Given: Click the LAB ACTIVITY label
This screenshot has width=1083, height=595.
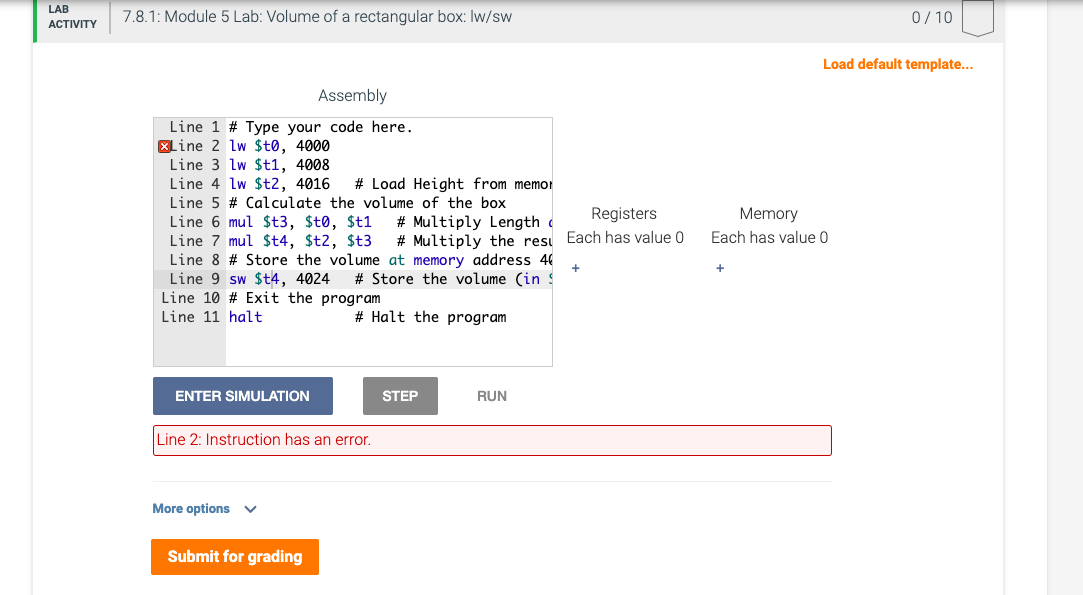Looking at the screenshot, I should [x=71, y=17].
